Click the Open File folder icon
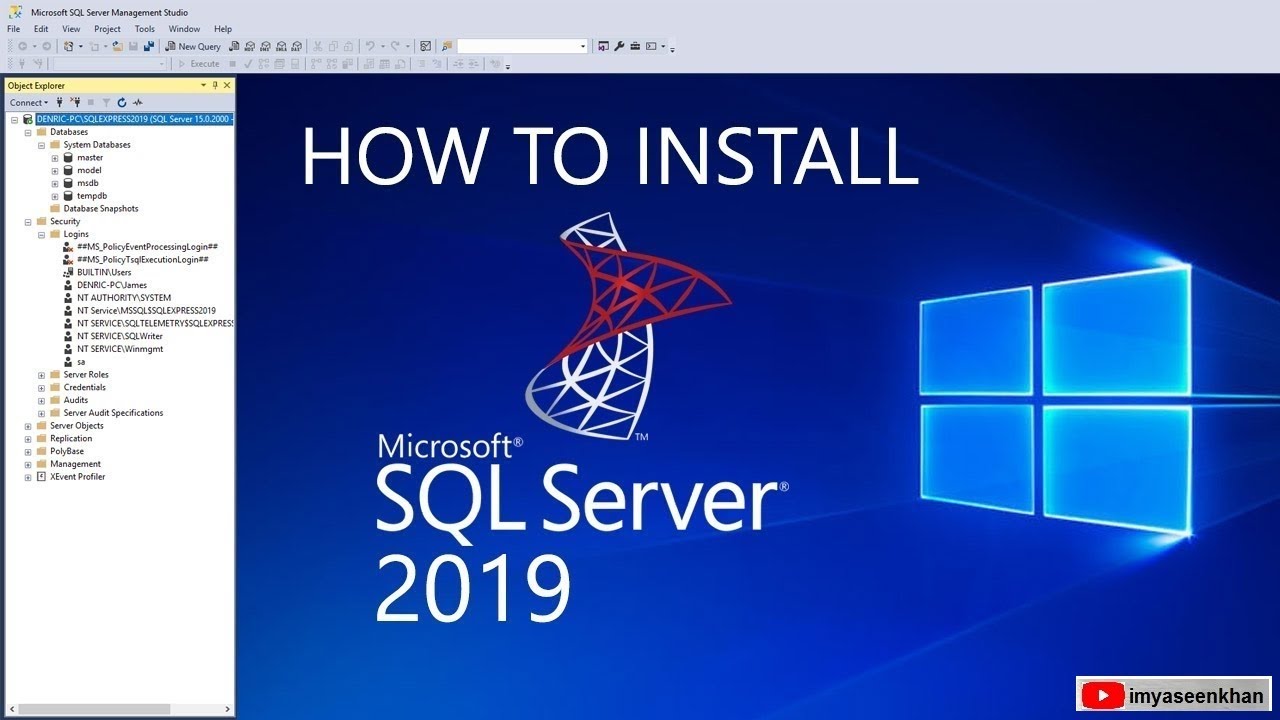The height and width of the screenshot is (720, 1280). pyautogui.click(x=117, y=46)
